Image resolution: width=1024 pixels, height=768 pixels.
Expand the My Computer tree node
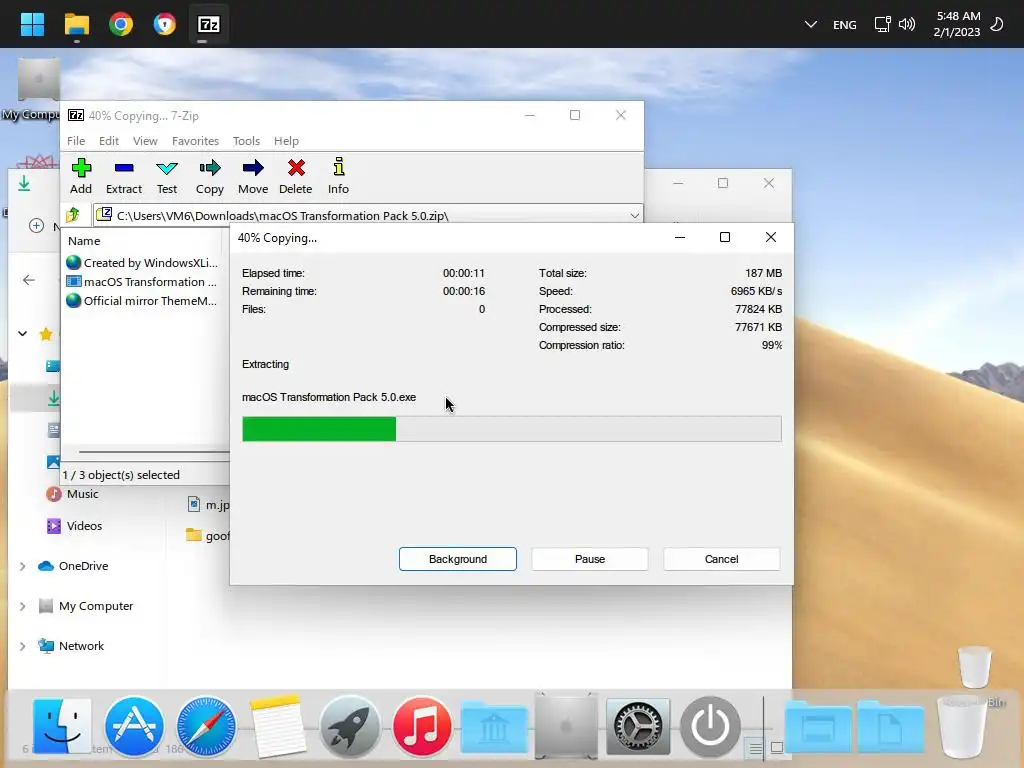(x=22, y=607)
